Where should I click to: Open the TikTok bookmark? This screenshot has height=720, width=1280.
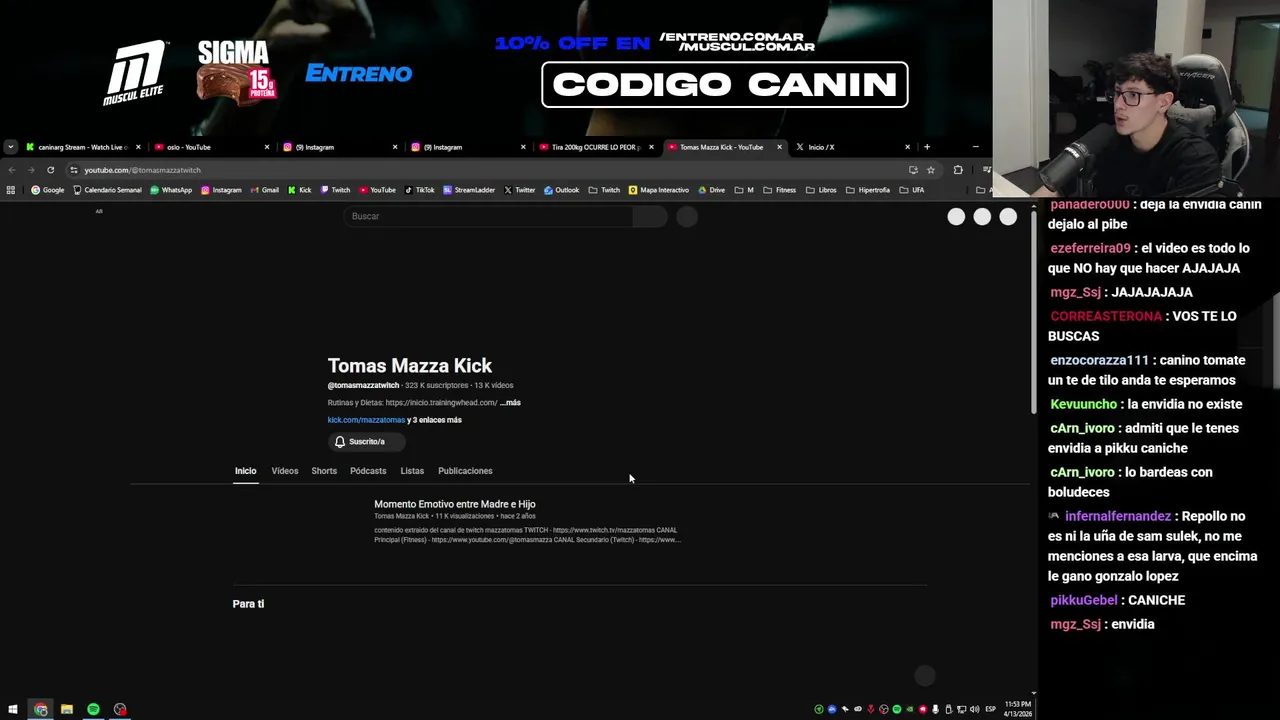420,190
